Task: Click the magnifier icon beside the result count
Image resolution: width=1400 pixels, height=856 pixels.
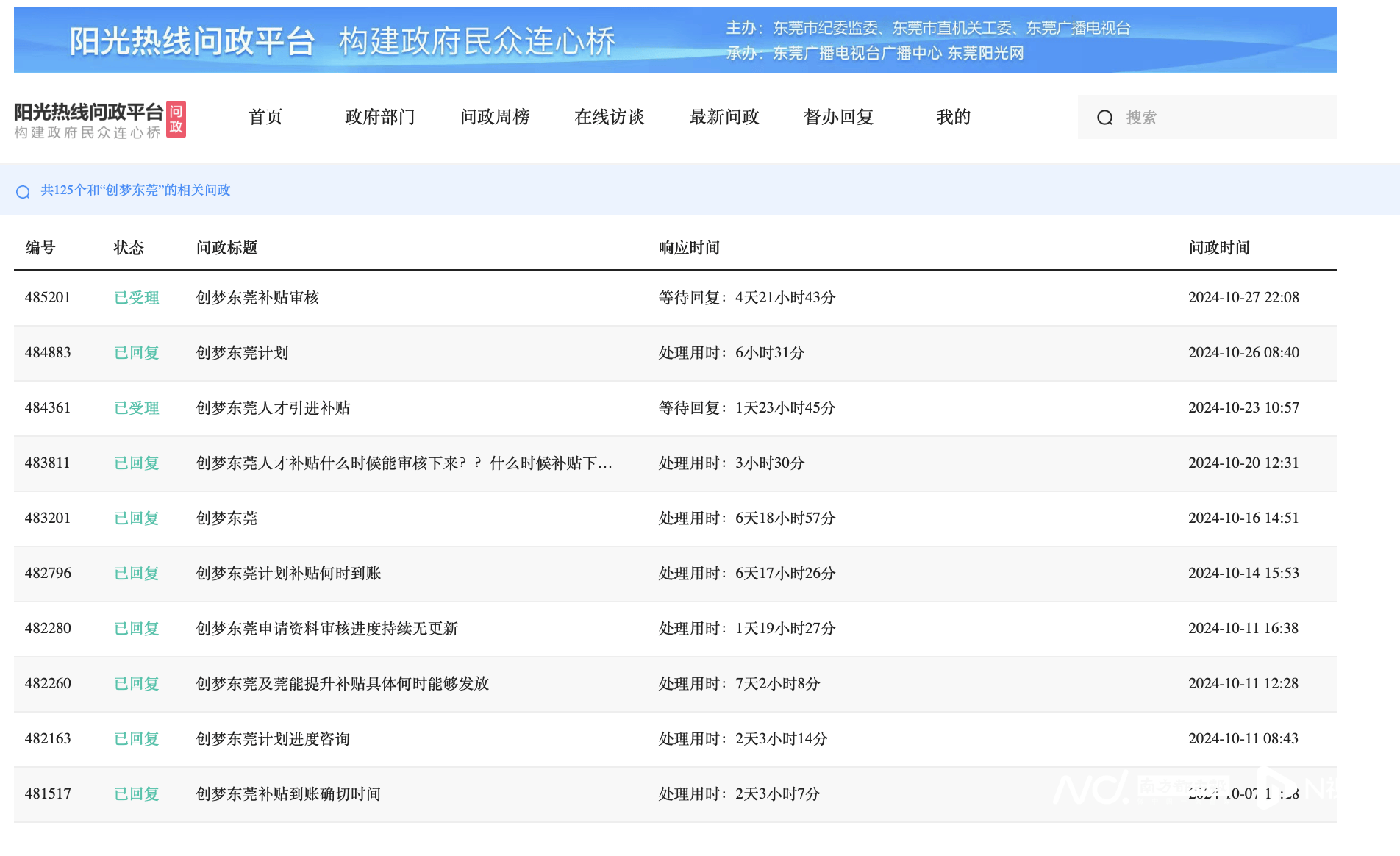Action: [22, 191]
